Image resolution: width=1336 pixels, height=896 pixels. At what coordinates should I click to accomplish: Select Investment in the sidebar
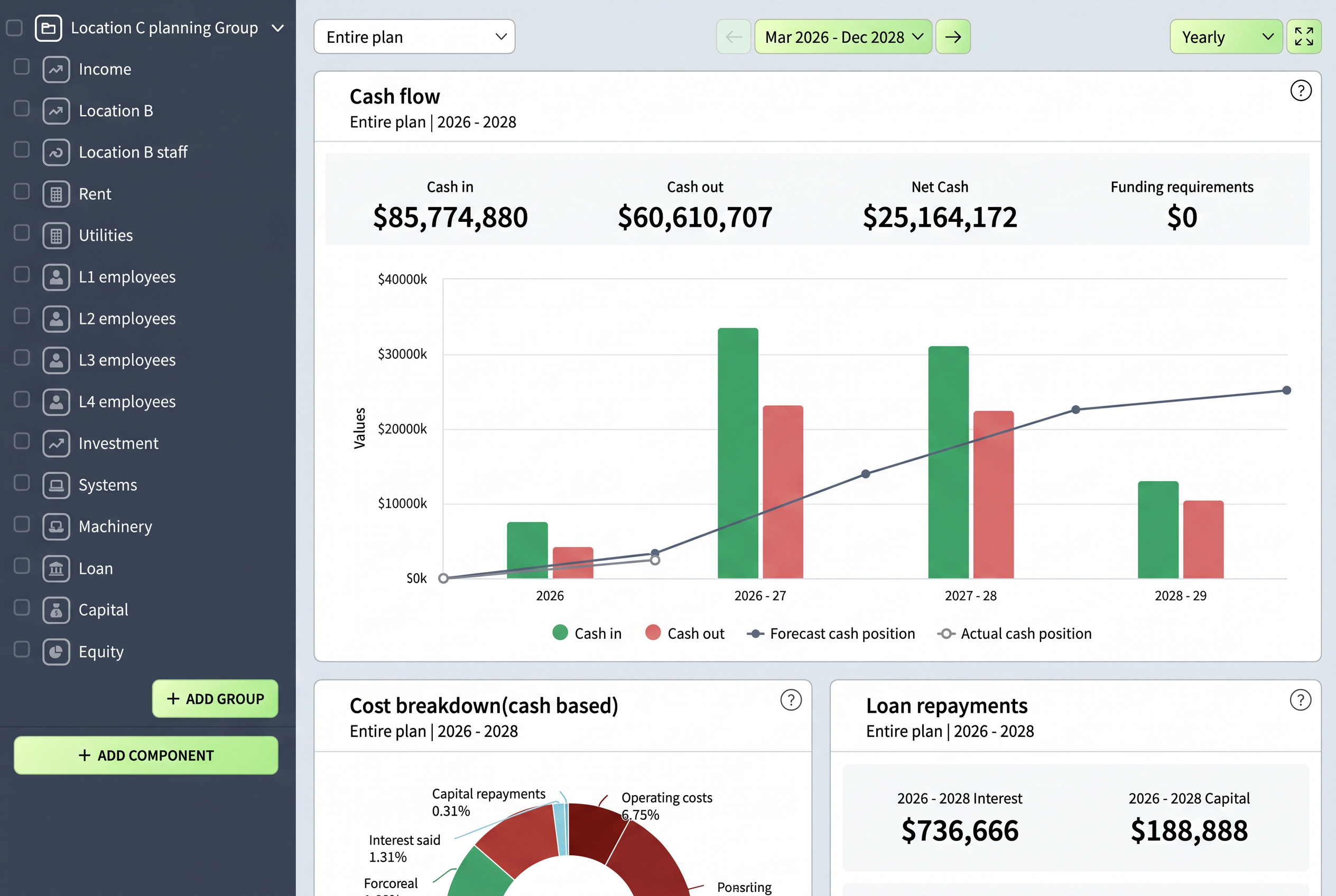click(118, 443)
